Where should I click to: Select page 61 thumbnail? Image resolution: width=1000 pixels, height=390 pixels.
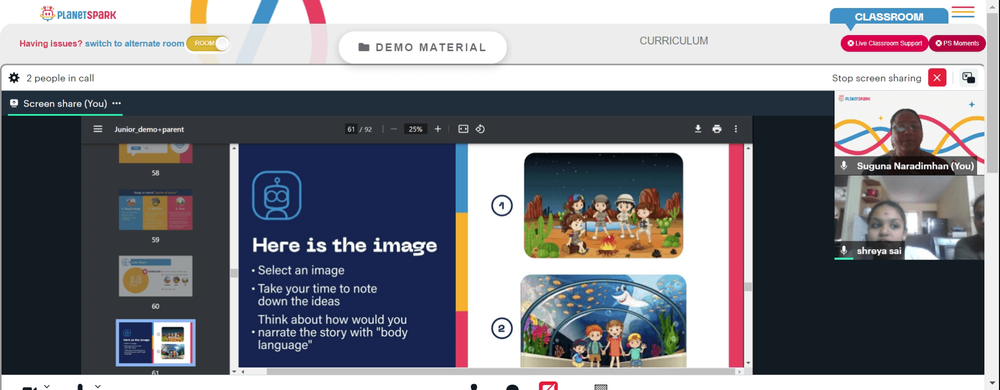pos(156,342)
